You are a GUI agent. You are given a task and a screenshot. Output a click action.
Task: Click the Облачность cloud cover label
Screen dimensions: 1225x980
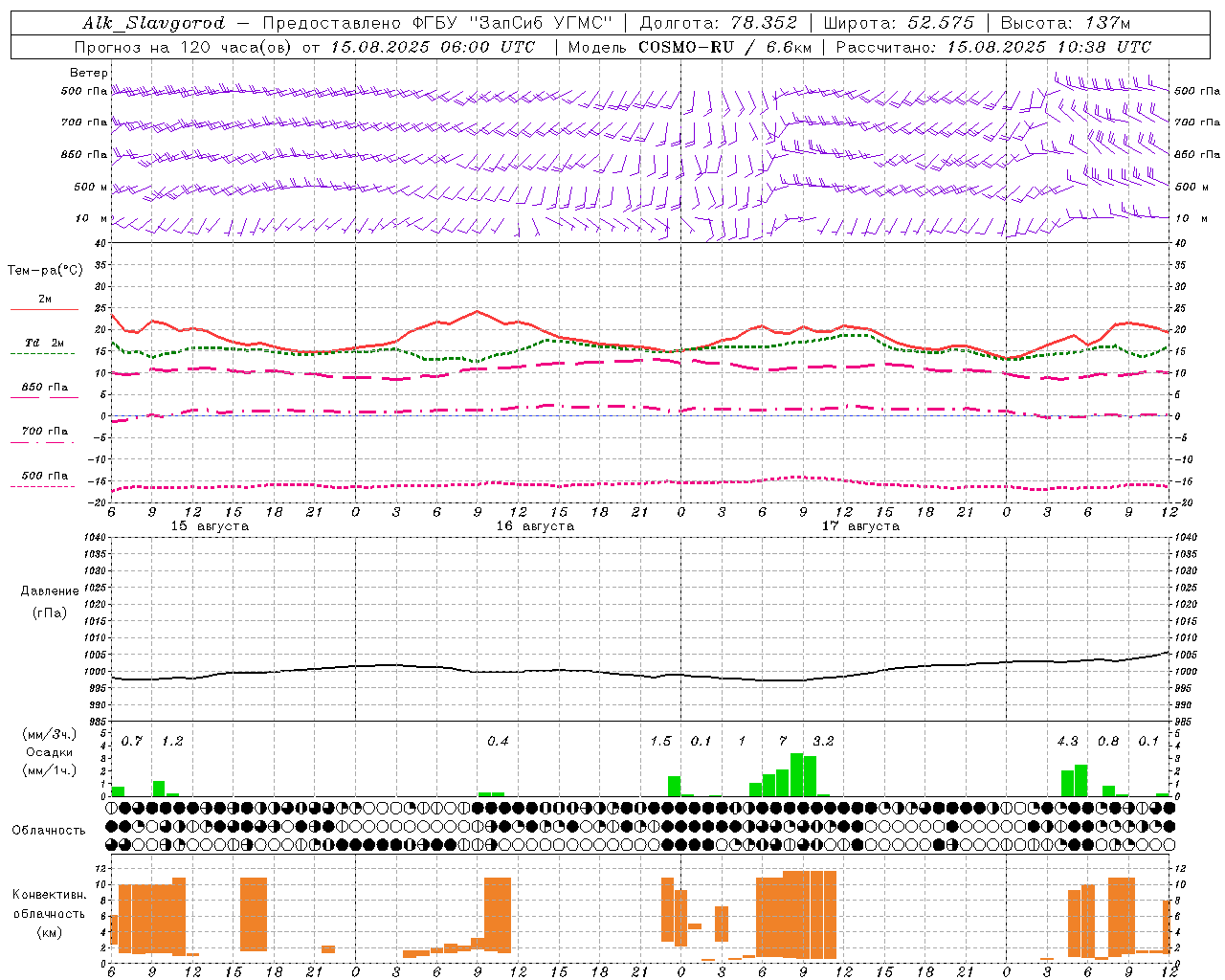point(49,830)
